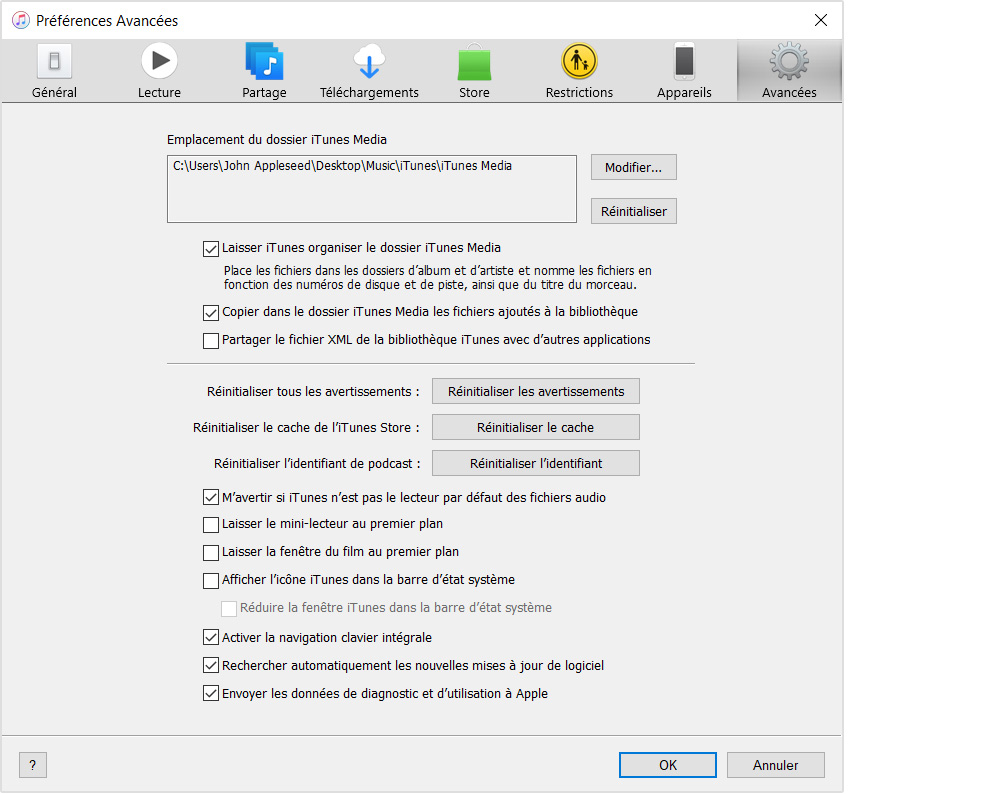The width and height of the screenshot is (988, 794).
Task: Select the Partage music sharing icon
Action: point(264,62)
